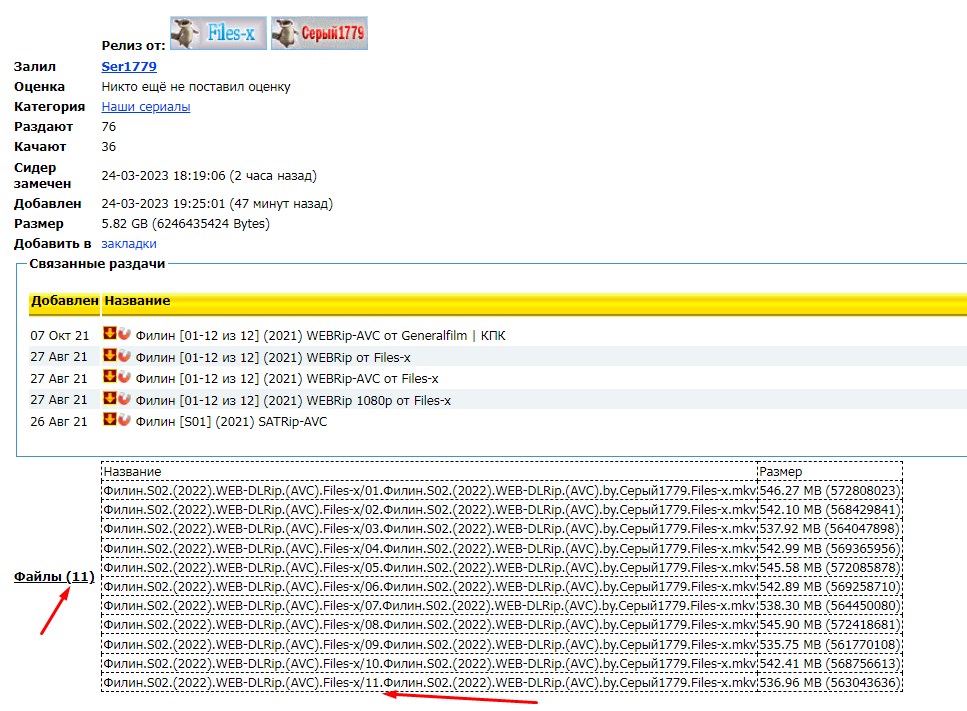Viewport: 967px width, 711px height.
Task: Click download arrow for WEBRip-AVC от Files-x
Action: (x=110, y=377)
